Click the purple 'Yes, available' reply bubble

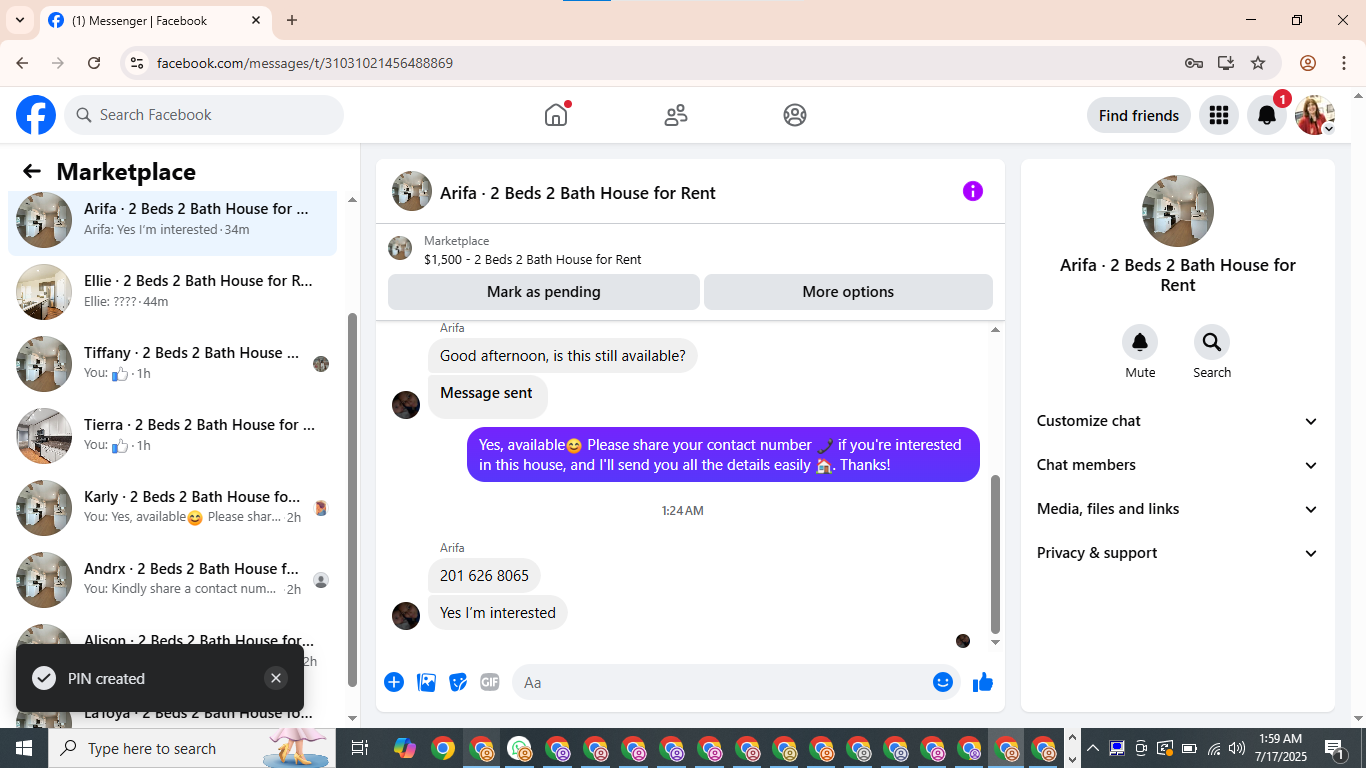pos(723,455)
